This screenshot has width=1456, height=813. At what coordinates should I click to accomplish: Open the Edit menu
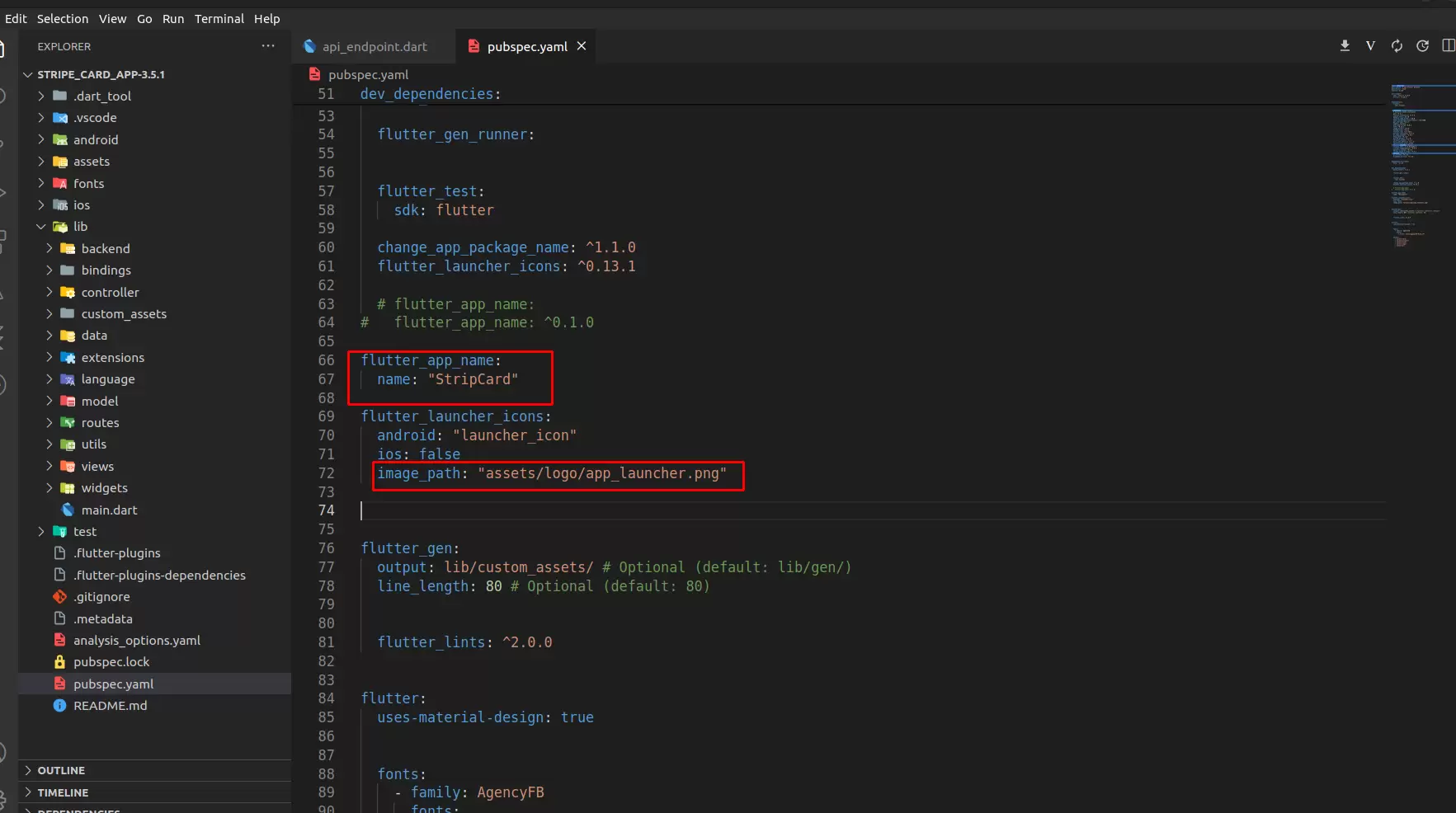coord(16,18)
